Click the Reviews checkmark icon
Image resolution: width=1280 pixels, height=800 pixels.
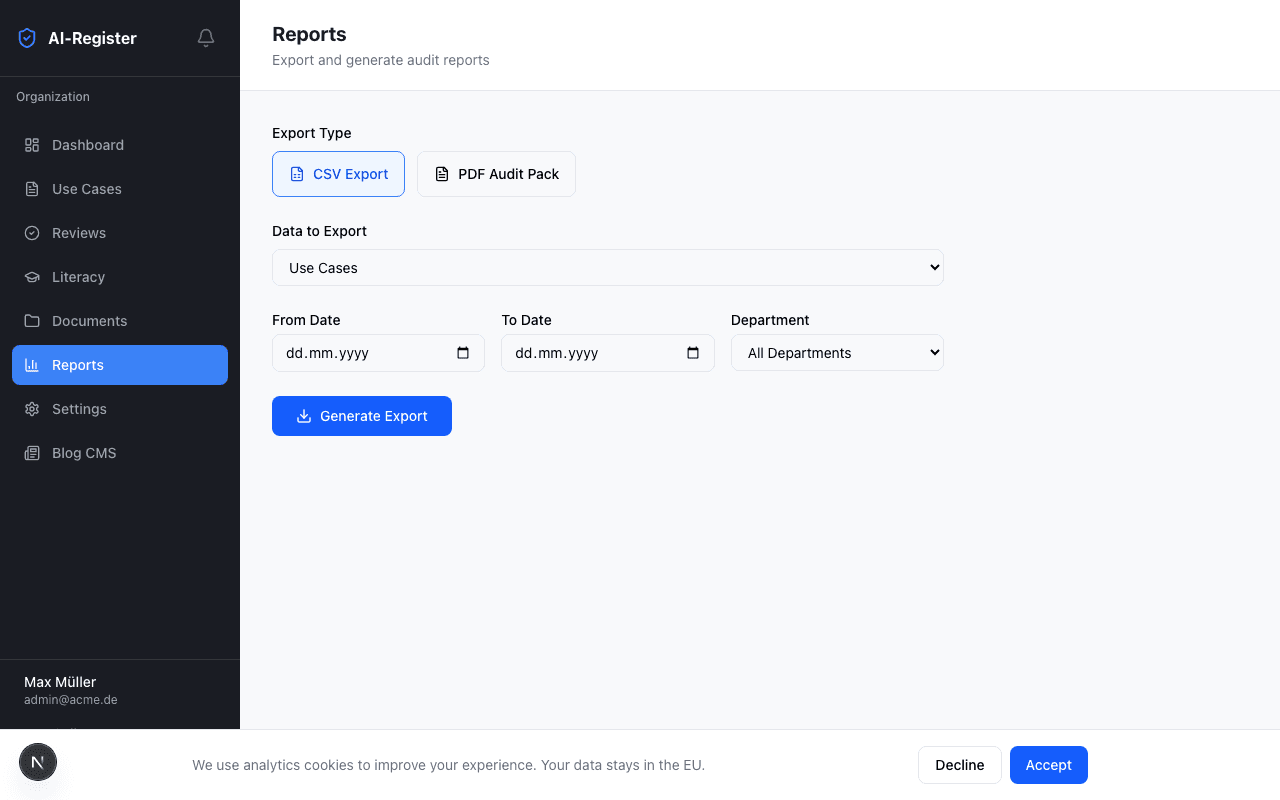click(31, 232)
